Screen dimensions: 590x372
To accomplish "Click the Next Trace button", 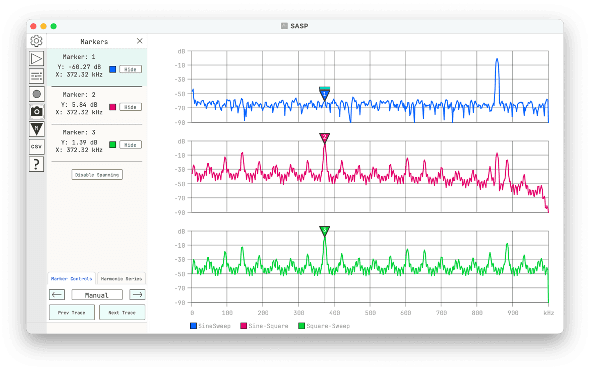I will (x=122, y=313).
